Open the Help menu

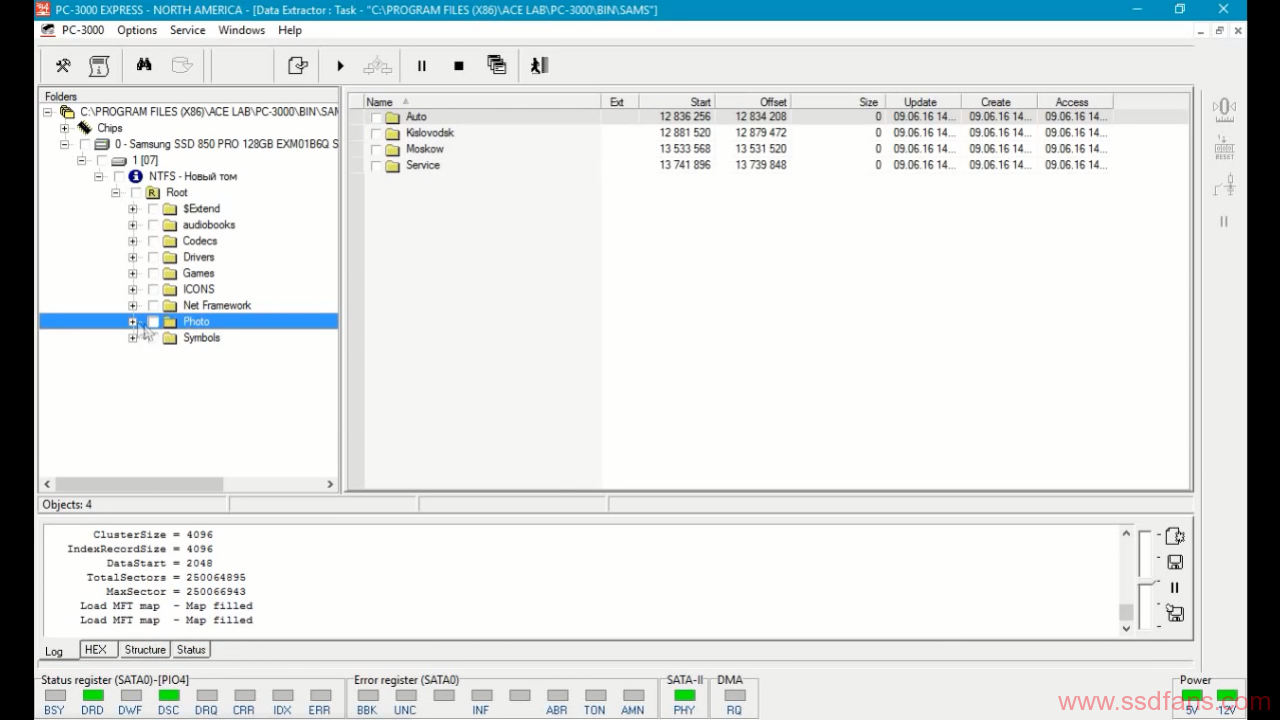tap(290, 30)
